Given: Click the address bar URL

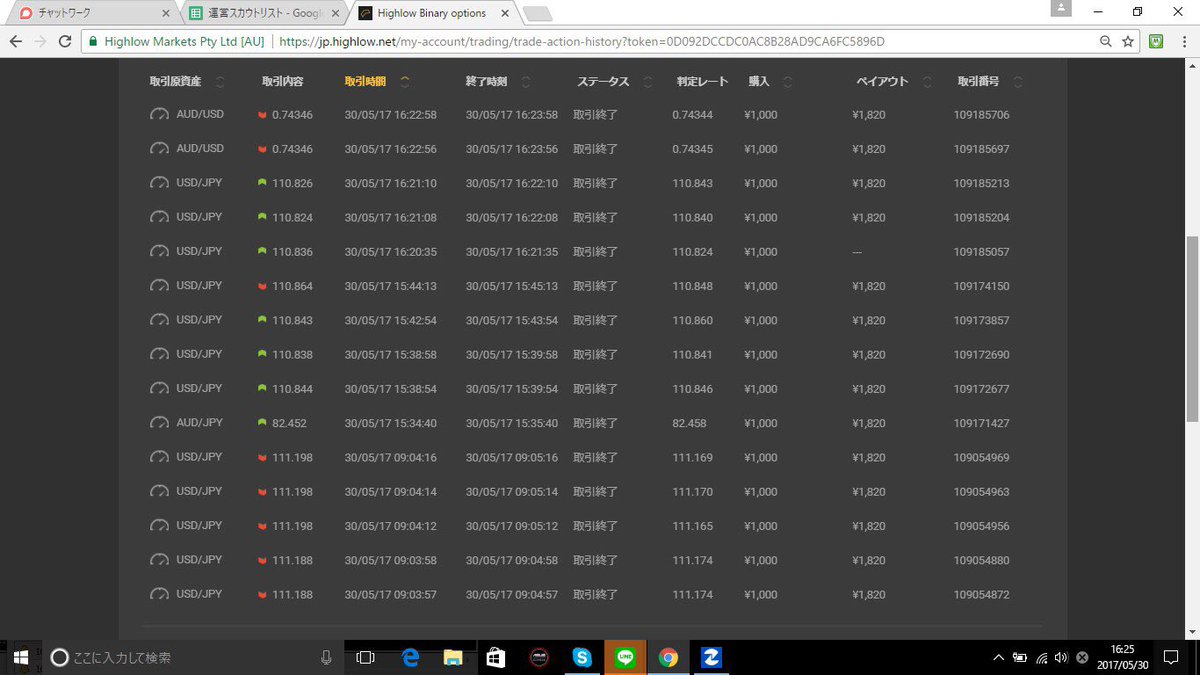Looking at the screenshot, I should pyautogui.click(x=582, y=42).
